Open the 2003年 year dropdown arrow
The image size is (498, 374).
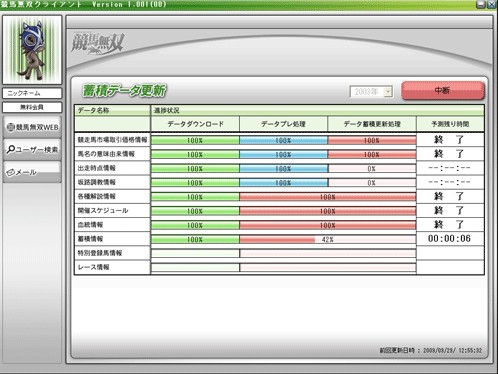point(388,92)
